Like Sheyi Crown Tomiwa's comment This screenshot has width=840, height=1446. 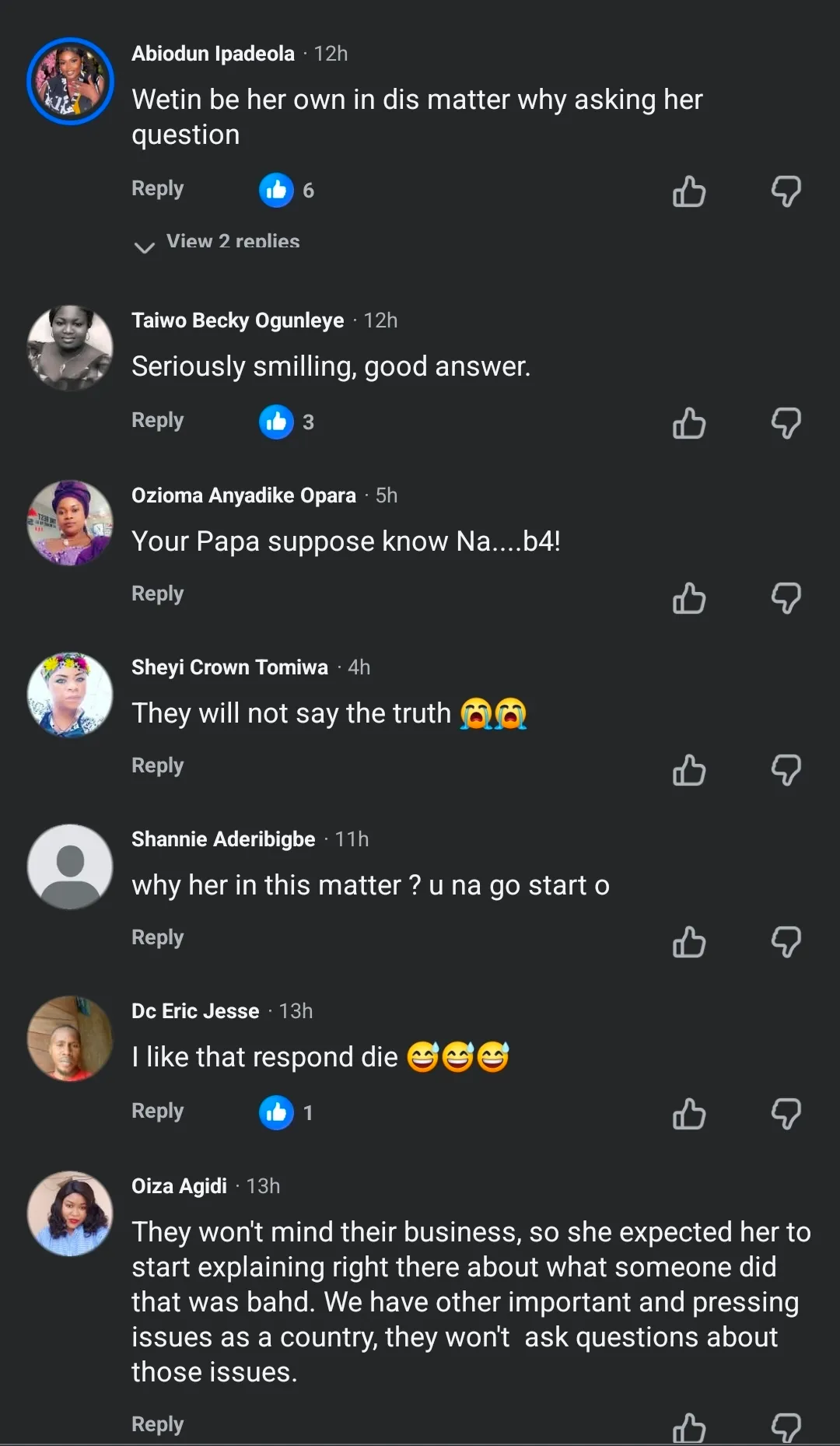click(689, 770)
